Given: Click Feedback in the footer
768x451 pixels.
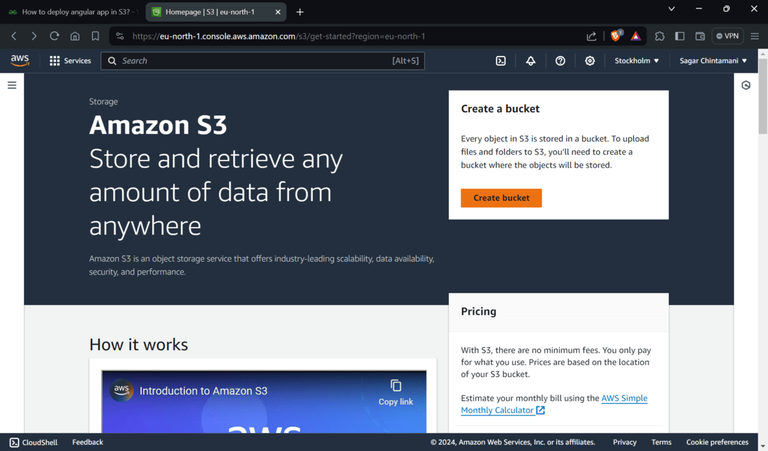Looking at the screenshot, I should click(88, 442).
